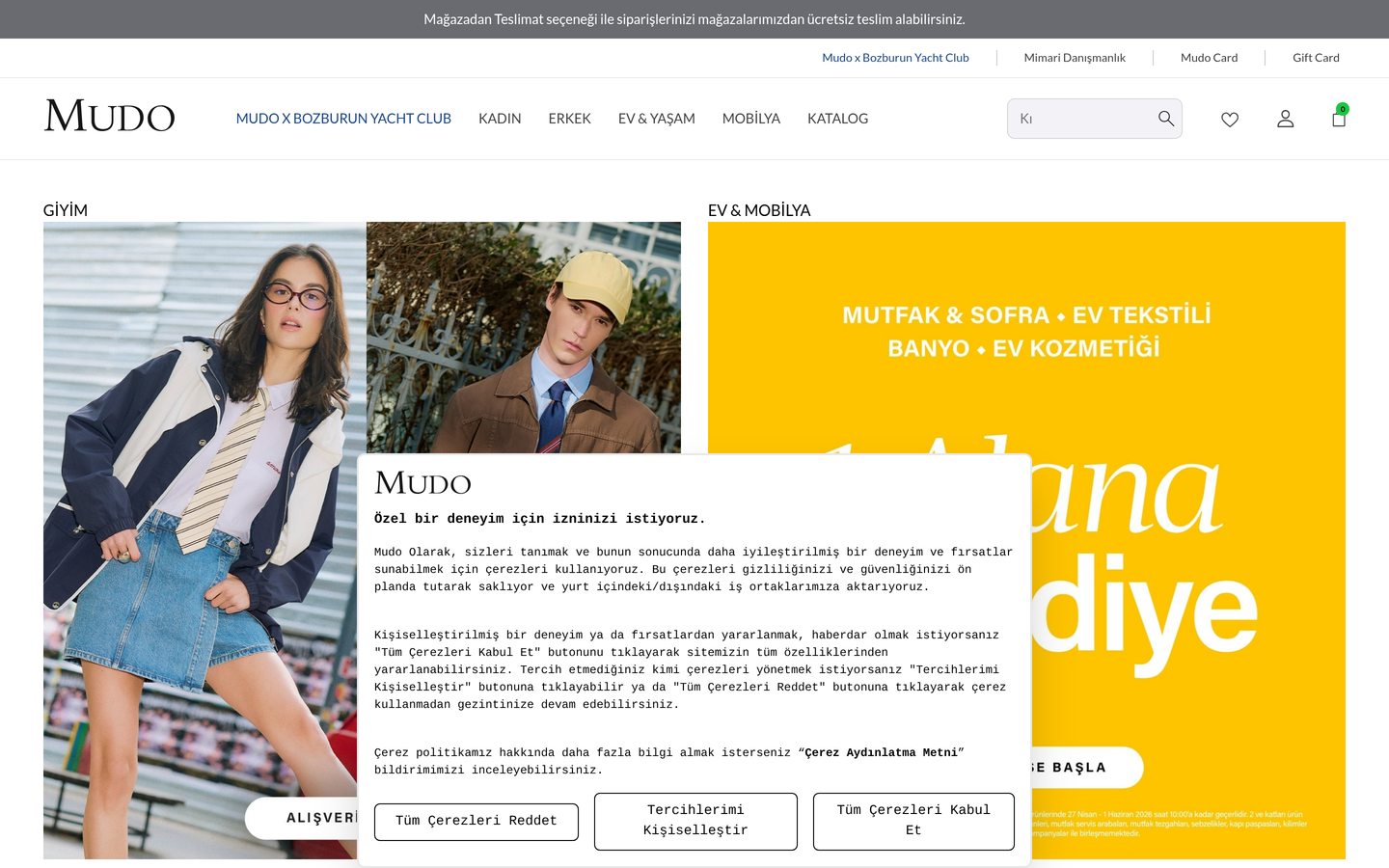Click the GİYİM heading text
The image size is (1389, 868).
[66, 210]
